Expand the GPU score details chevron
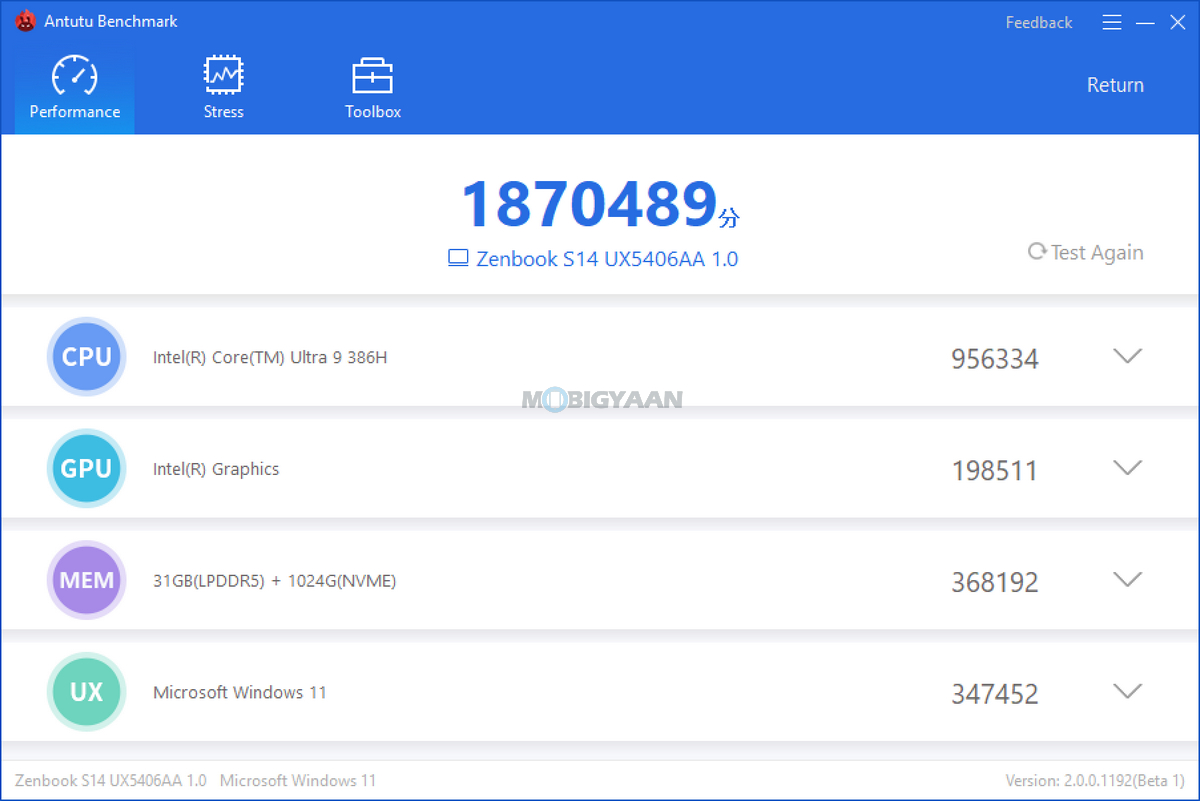 [x=1128, y=467]
